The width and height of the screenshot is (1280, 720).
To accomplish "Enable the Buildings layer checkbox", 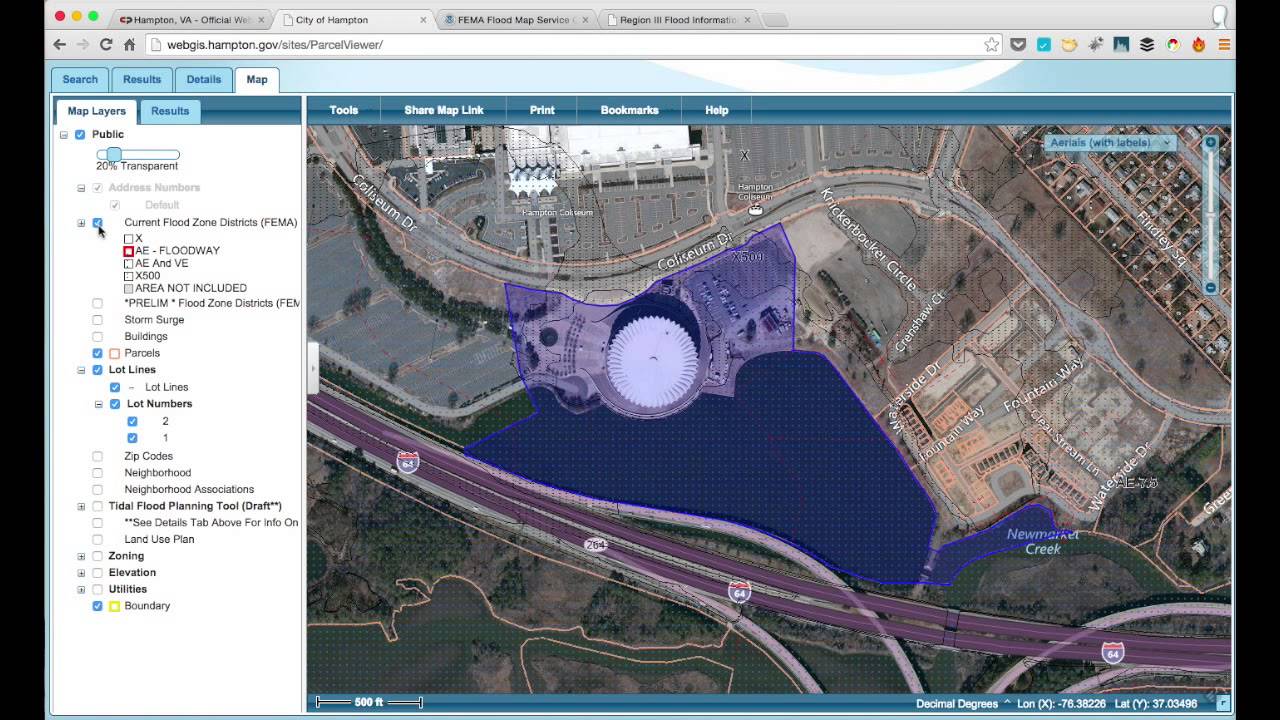I will pyautogui.click(x=97, y=337).
